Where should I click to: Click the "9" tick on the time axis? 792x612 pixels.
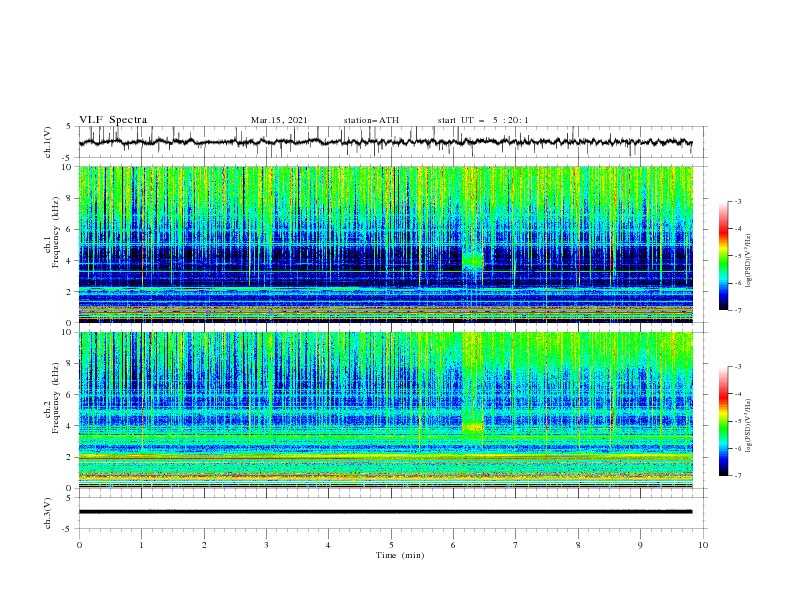point(640,545)
